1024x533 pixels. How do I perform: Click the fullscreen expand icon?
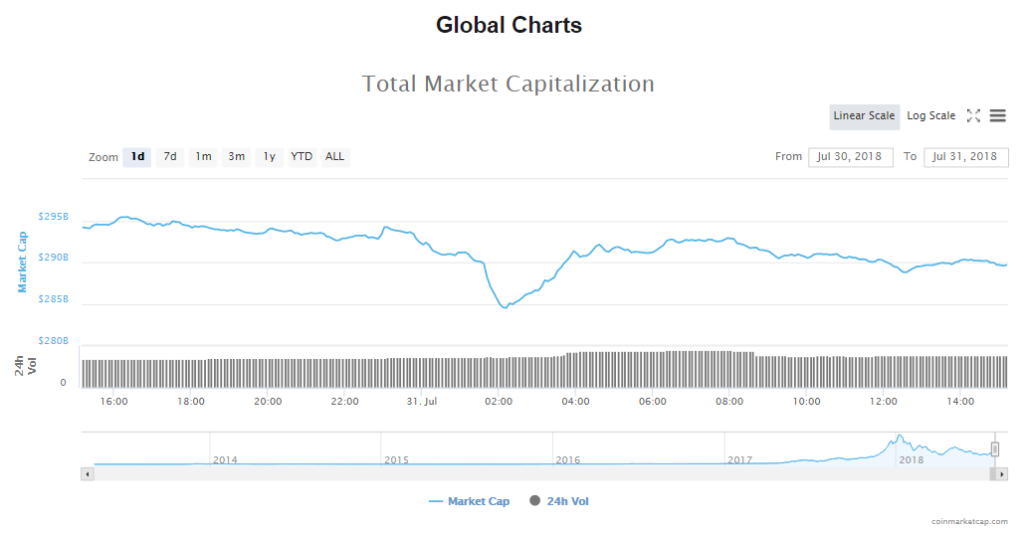(973, 116)
